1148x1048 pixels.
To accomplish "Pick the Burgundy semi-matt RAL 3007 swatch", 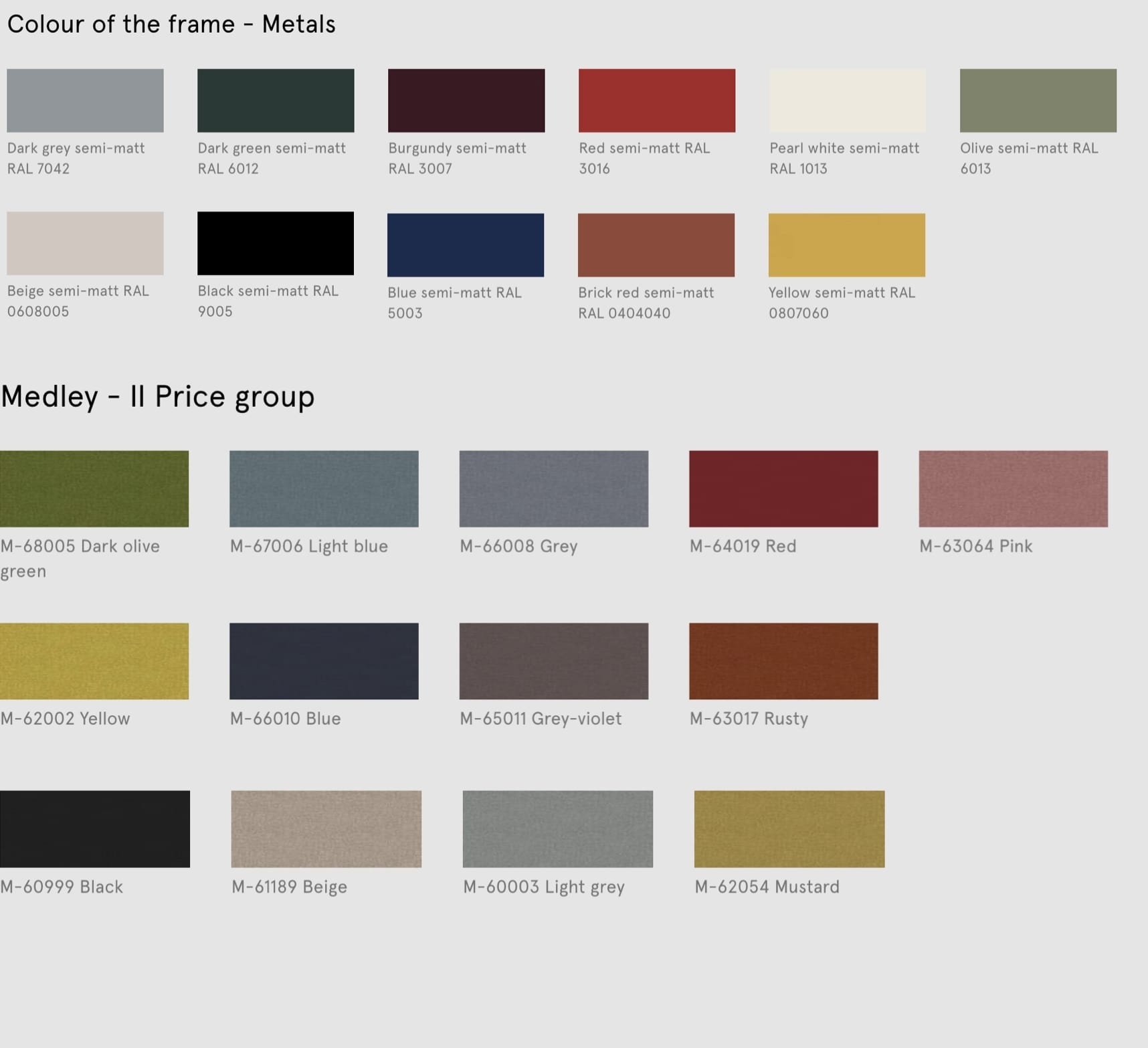I will (x=466, y=100).
